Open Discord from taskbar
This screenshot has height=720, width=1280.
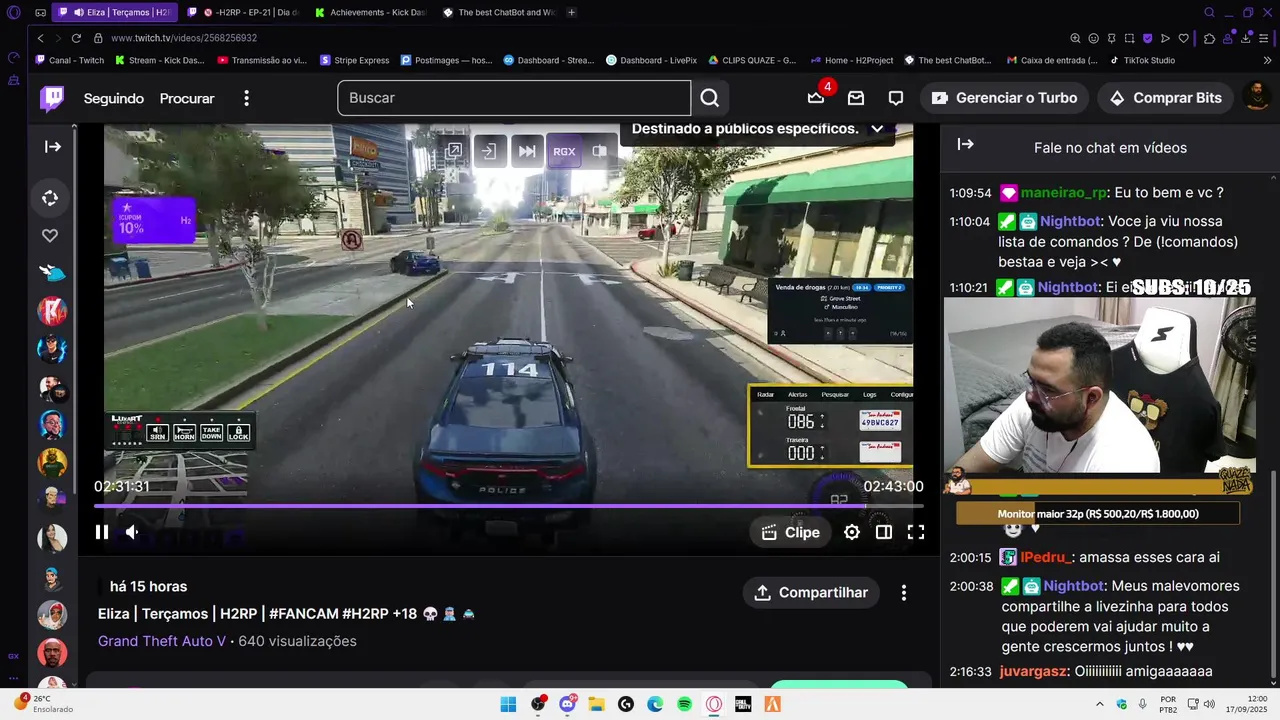click(x=567, y=704)
